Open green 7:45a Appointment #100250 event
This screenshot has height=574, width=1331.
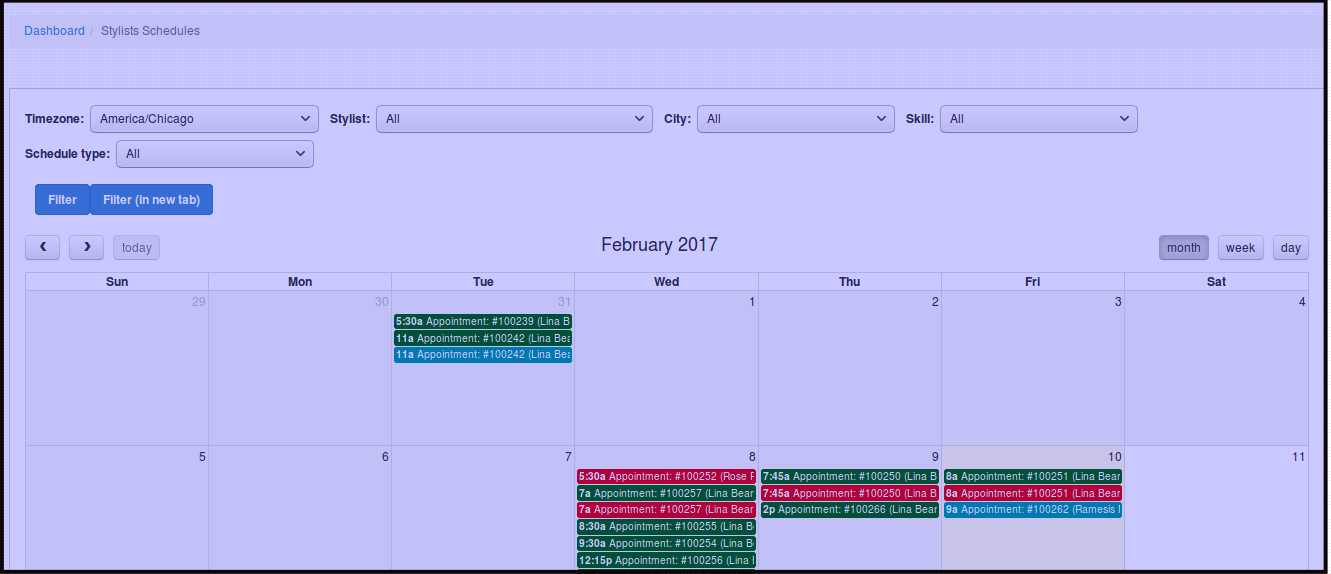850,477
